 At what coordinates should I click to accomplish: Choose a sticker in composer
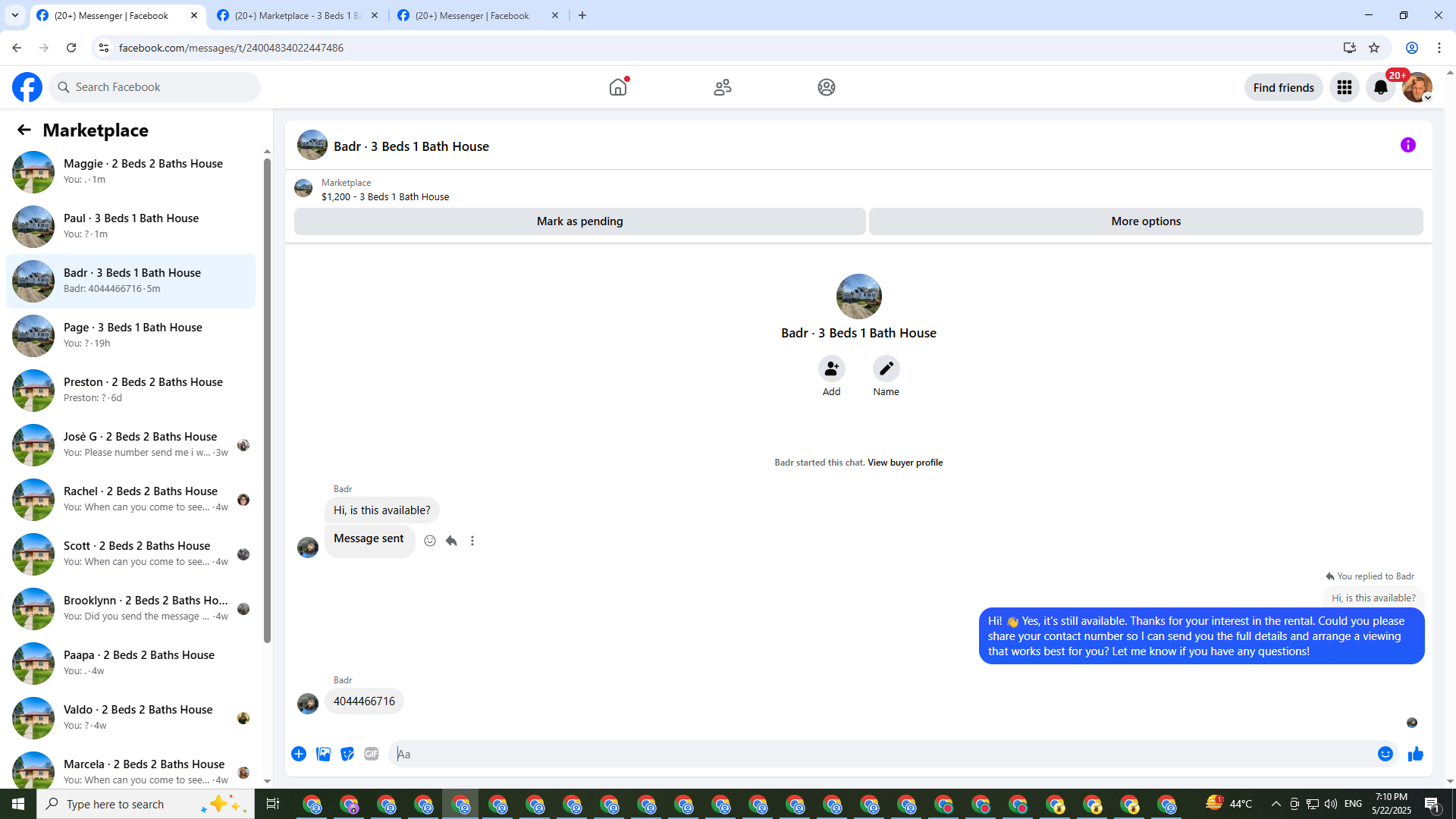pos(347,754)
